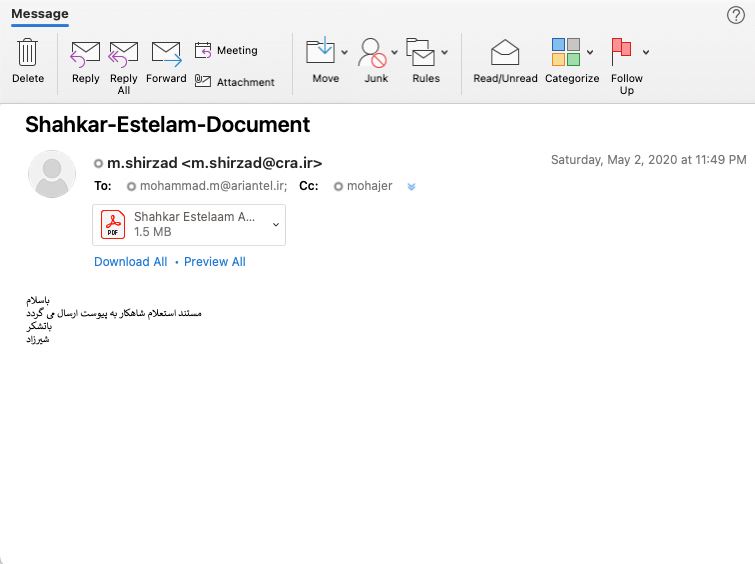Click the Reply All icon

coord(123,54)
